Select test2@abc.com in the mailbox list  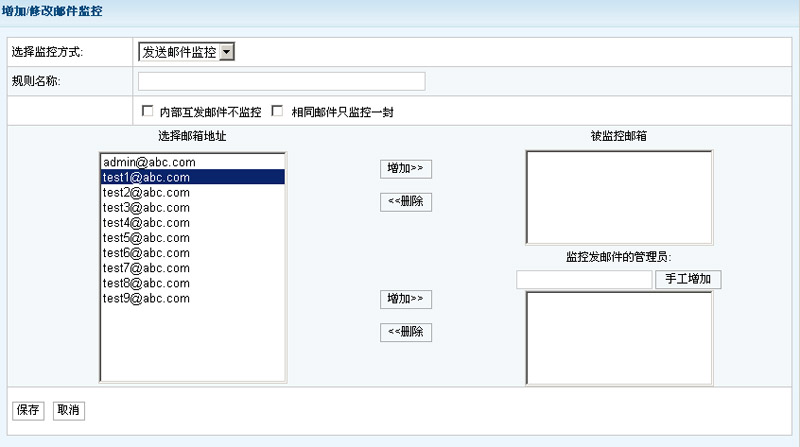coord(146,192)
